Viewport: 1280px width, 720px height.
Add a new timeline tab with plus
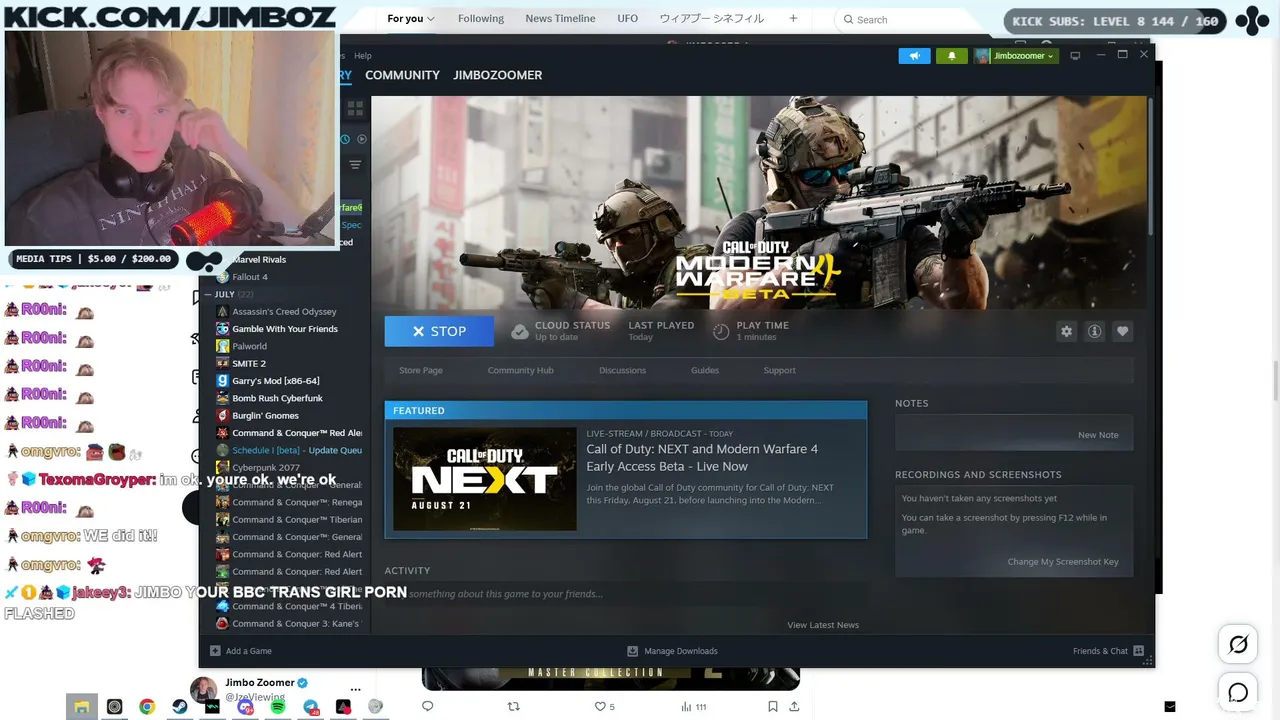[793, 19]
